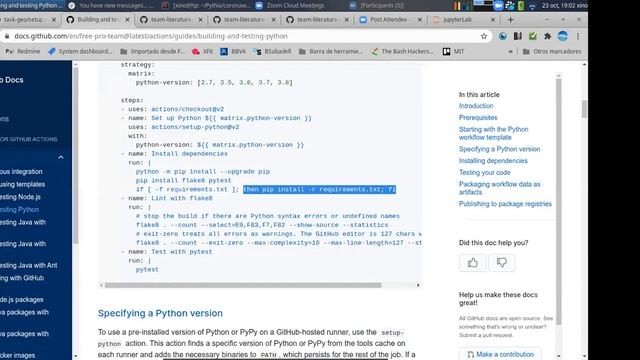Screen dimensions: 640x360
Task: Click the Make a contribution button
Action: [x=500, y=354]
